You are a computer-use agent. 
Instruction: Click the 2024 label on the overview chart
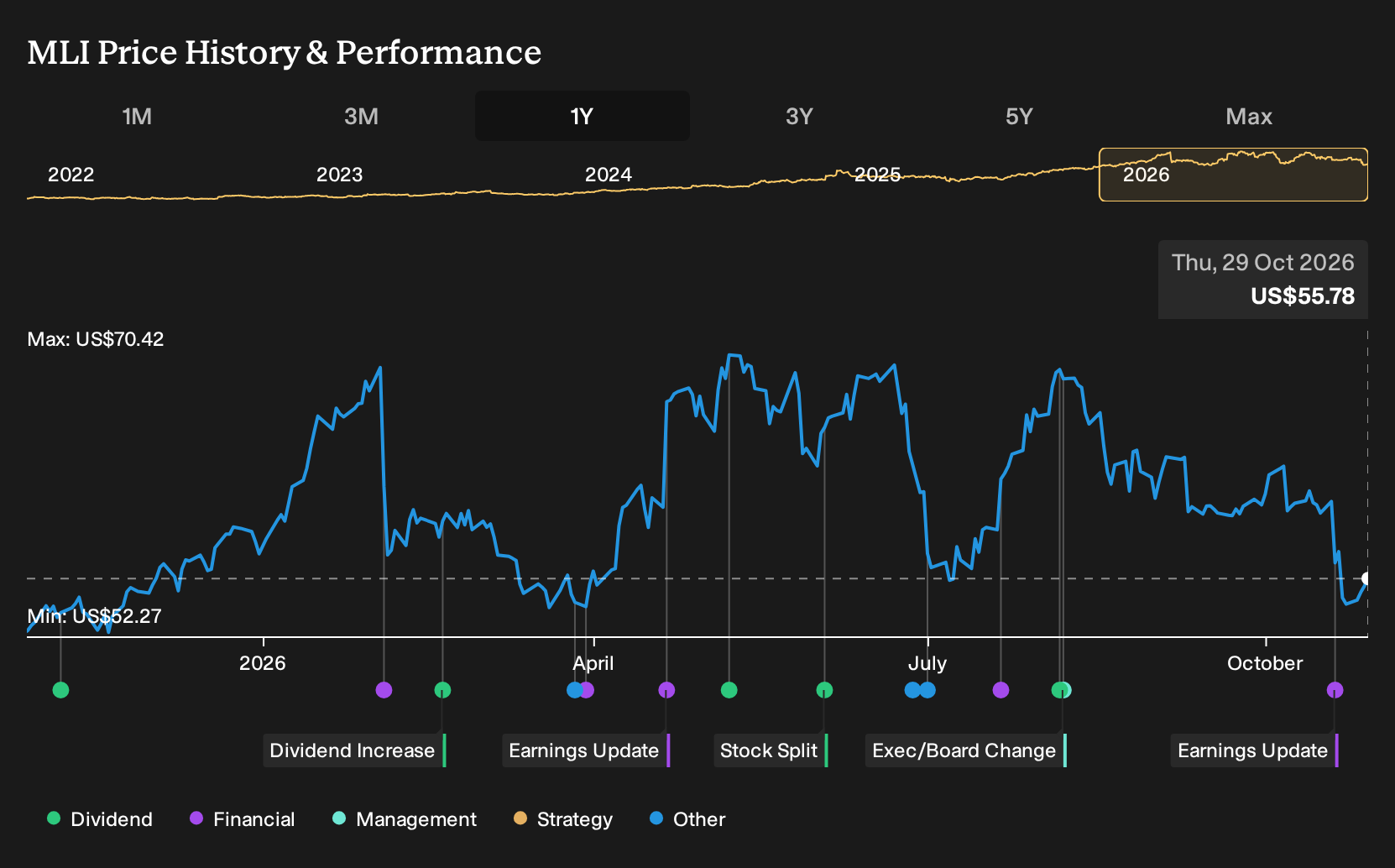[608, 175]
